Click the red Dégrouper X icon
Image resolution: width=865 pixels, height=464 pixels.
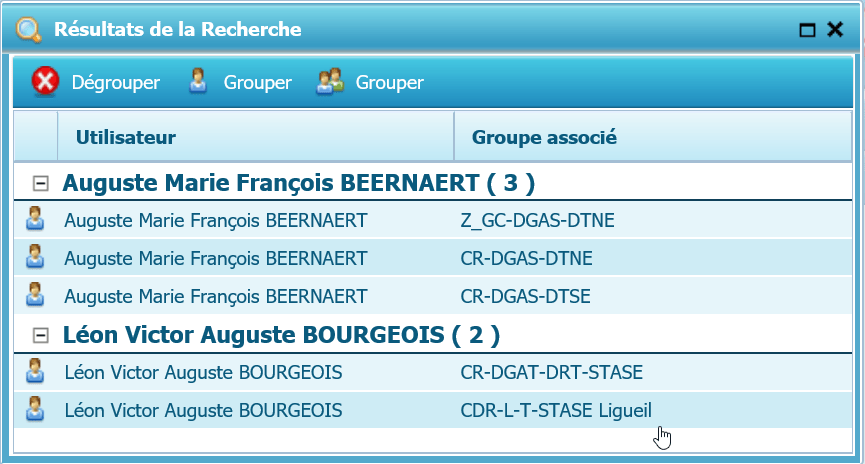46,82
